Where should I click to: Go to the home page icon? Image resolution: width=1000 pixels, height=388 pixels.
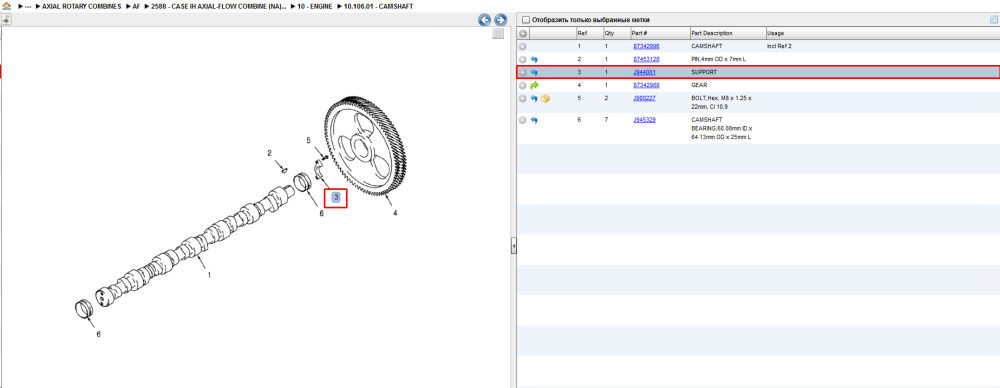[6, 6]
